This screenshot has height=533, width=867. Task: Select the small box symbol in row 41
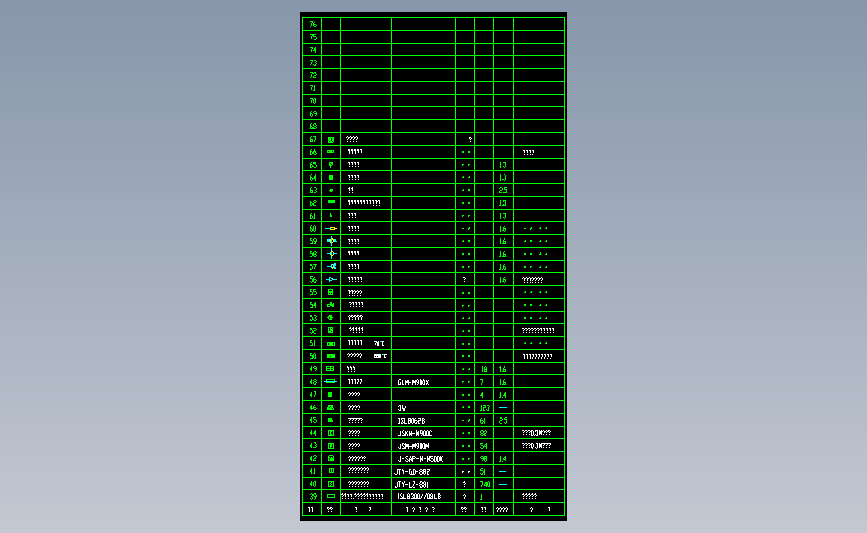coord(331,471)
